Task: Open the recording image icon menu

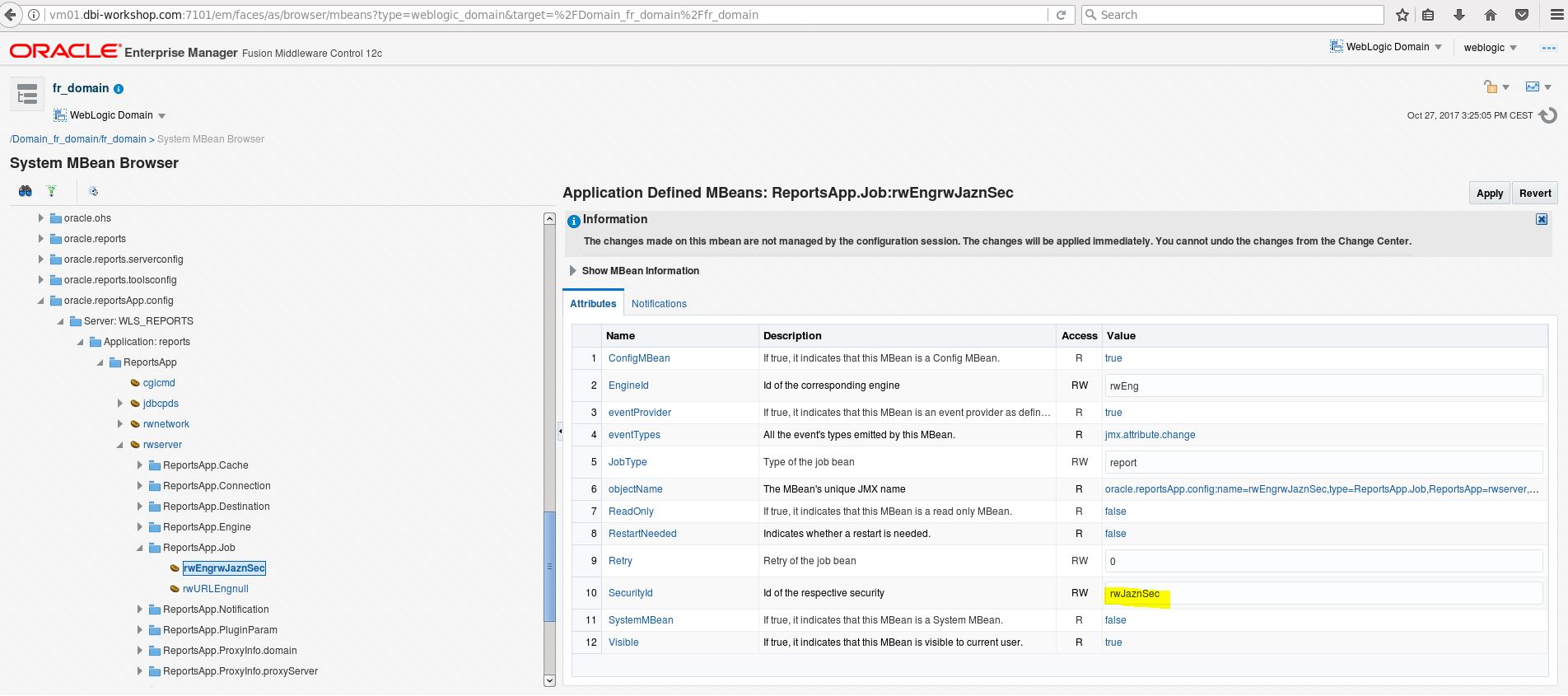Action: tap(1538, 87)
